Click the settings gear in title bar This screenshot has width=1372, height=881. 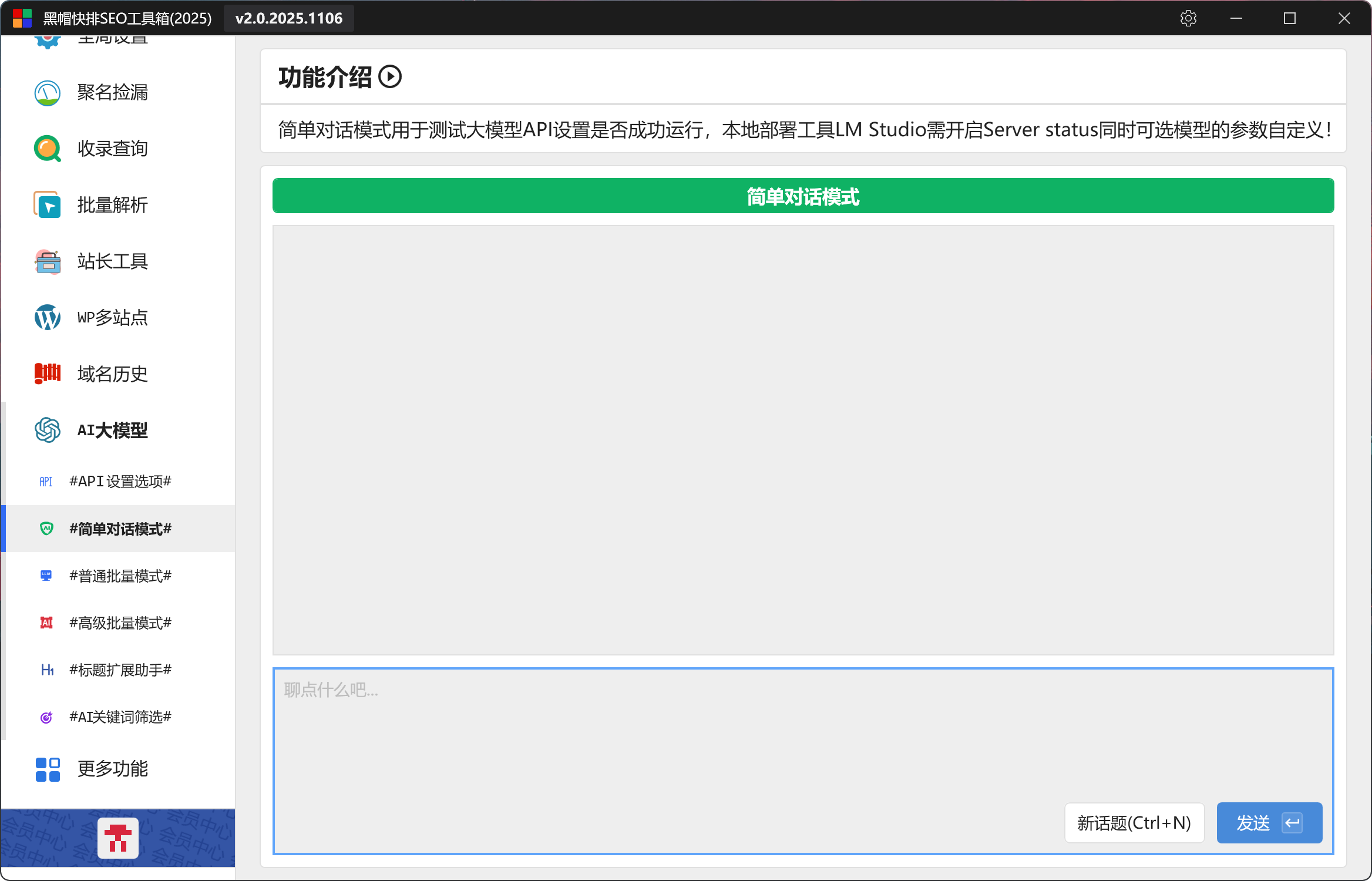1188,18
